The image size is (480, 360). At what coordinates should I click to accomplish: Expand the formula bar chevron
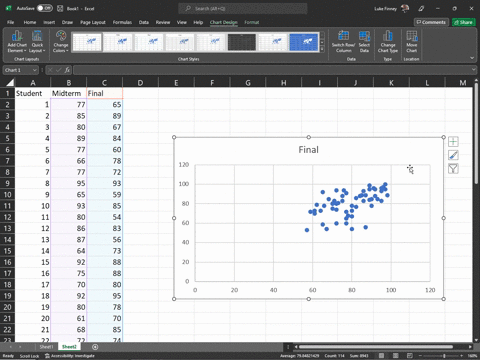click(x=474, y=70)
